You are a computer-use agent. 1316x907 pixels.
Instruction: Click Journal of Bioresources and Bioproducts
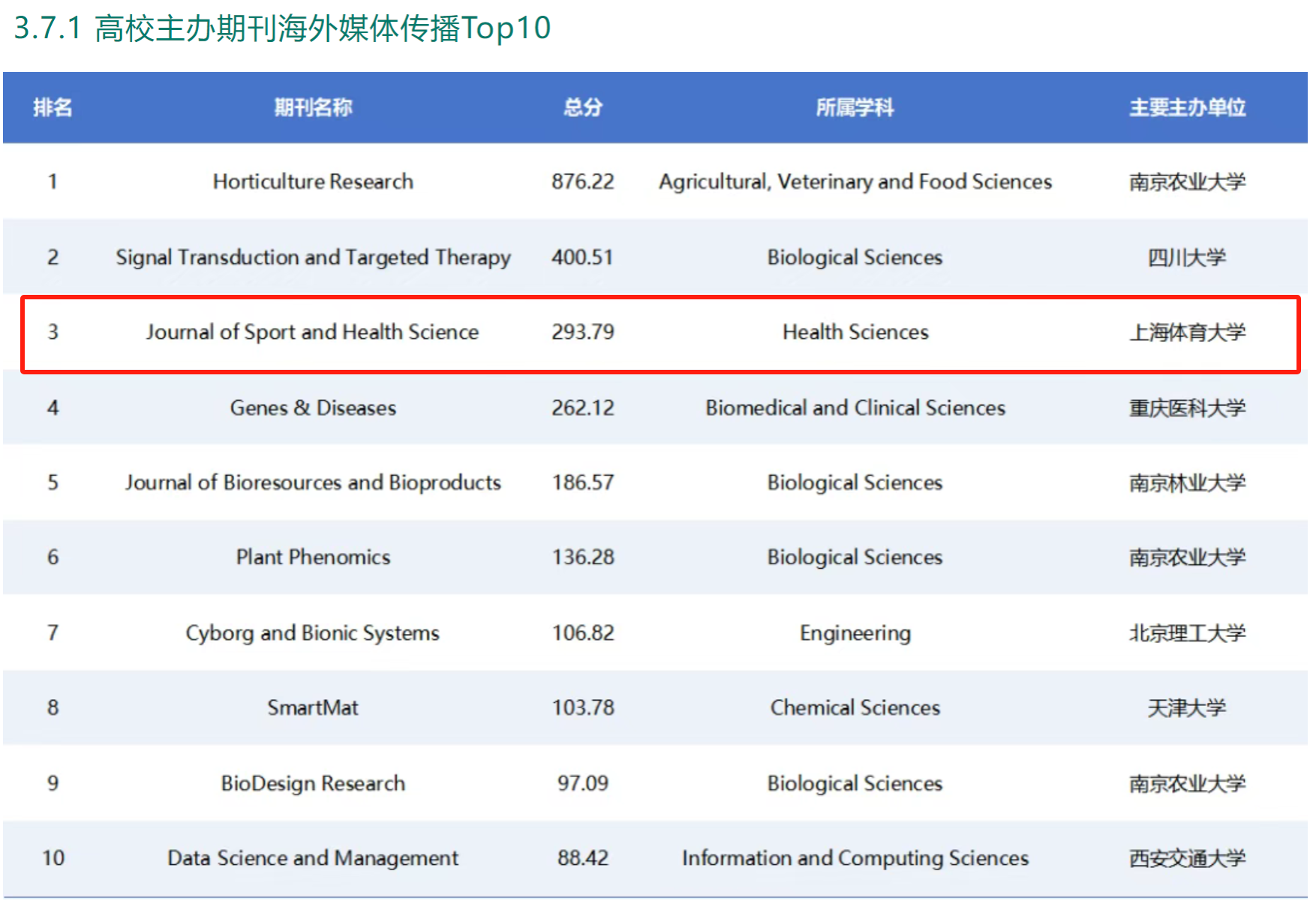coord(313,482)
